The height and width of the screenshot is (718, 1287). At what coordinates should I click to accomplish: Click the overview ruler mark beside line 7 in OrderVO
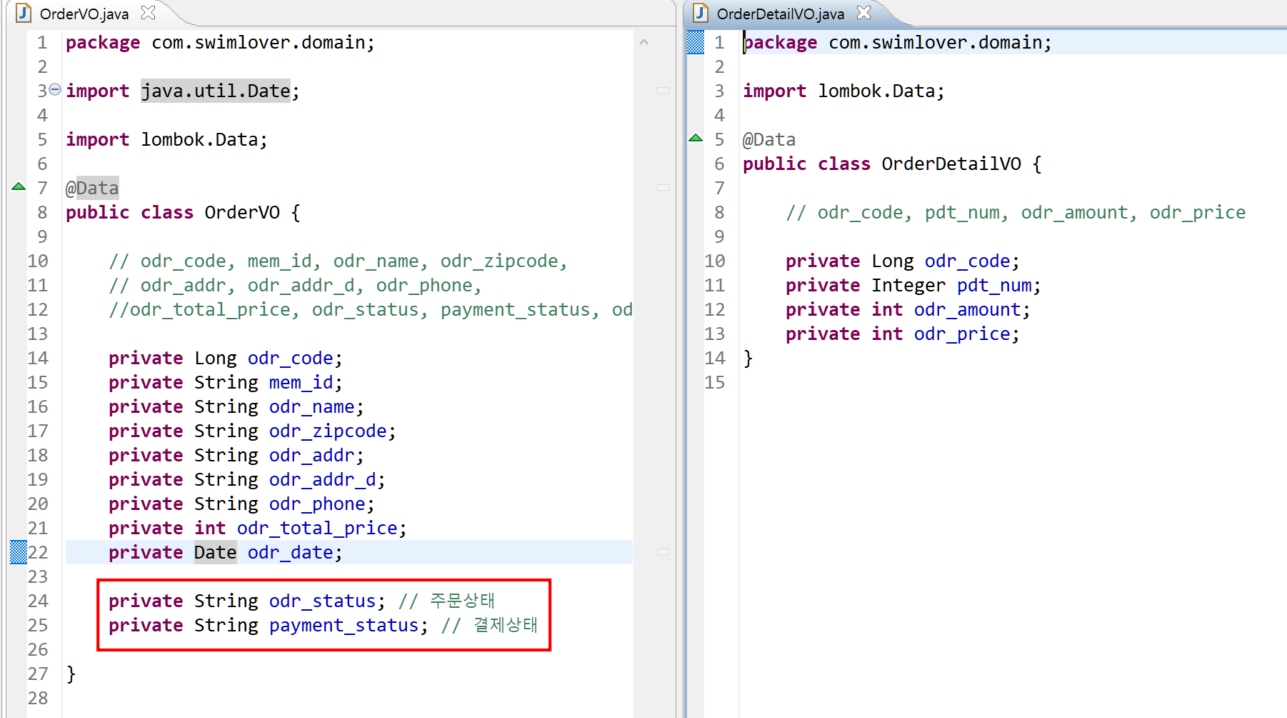tap(663, 188)
